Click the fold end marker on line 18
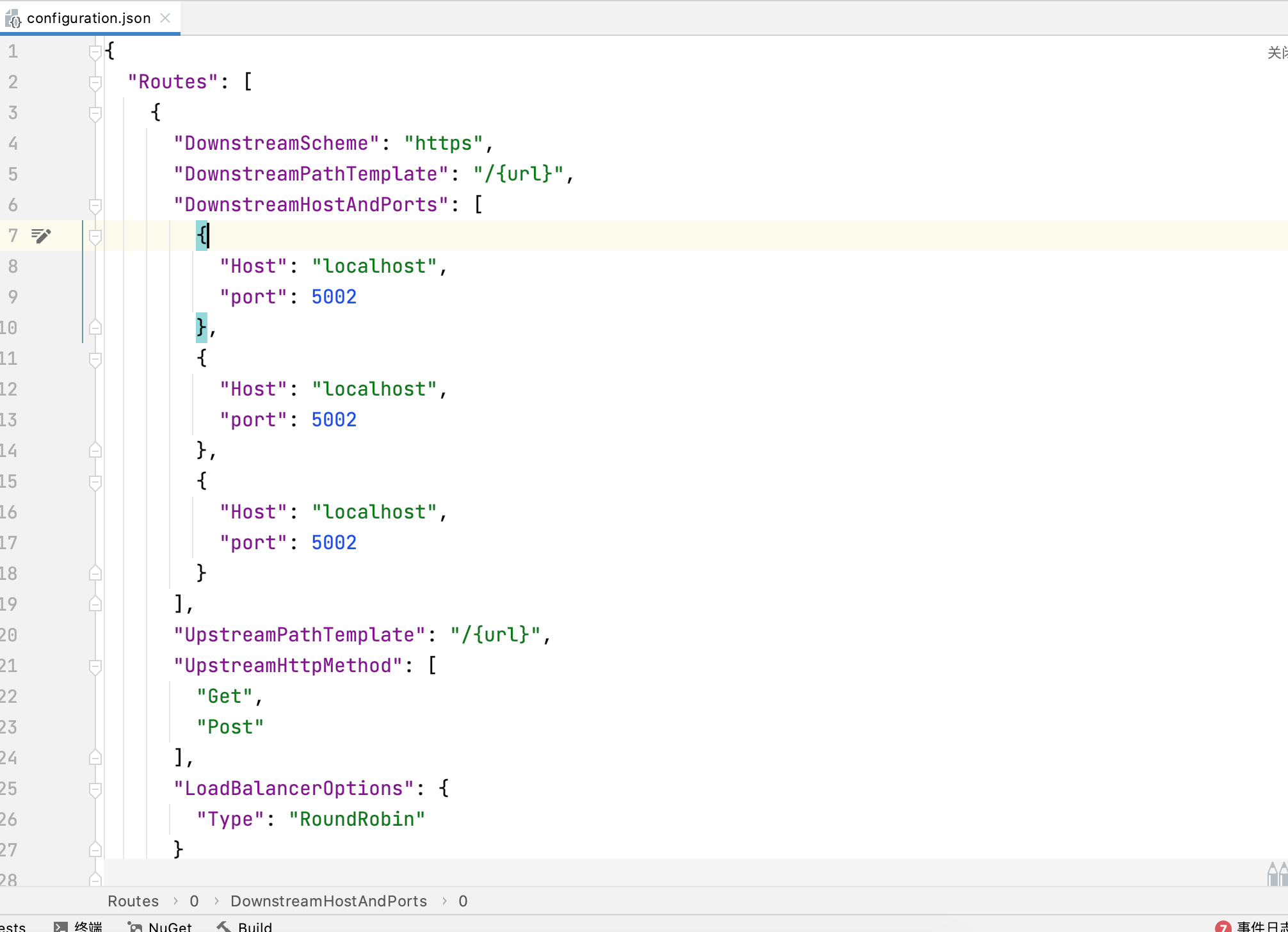Screen dimensions: 1288x932 pyautogui.click(x=95, y=574)
